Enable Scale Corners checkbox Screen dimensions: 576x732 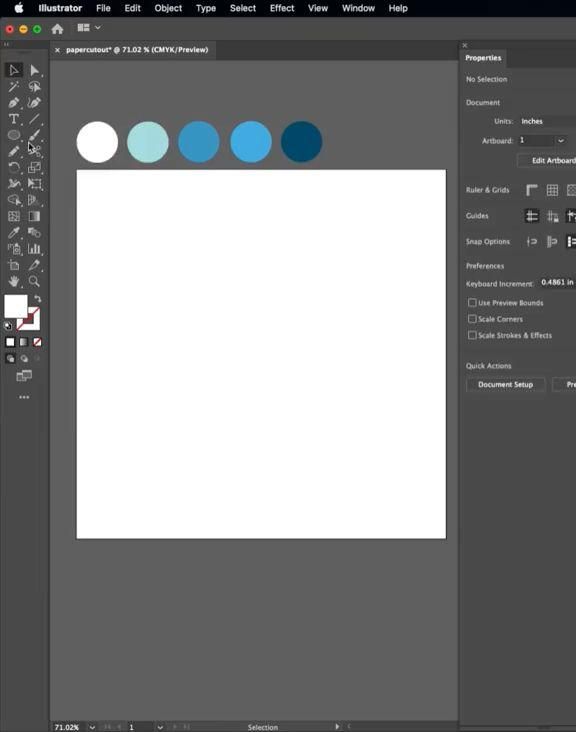pyautogui.click(x=472, y=319)
